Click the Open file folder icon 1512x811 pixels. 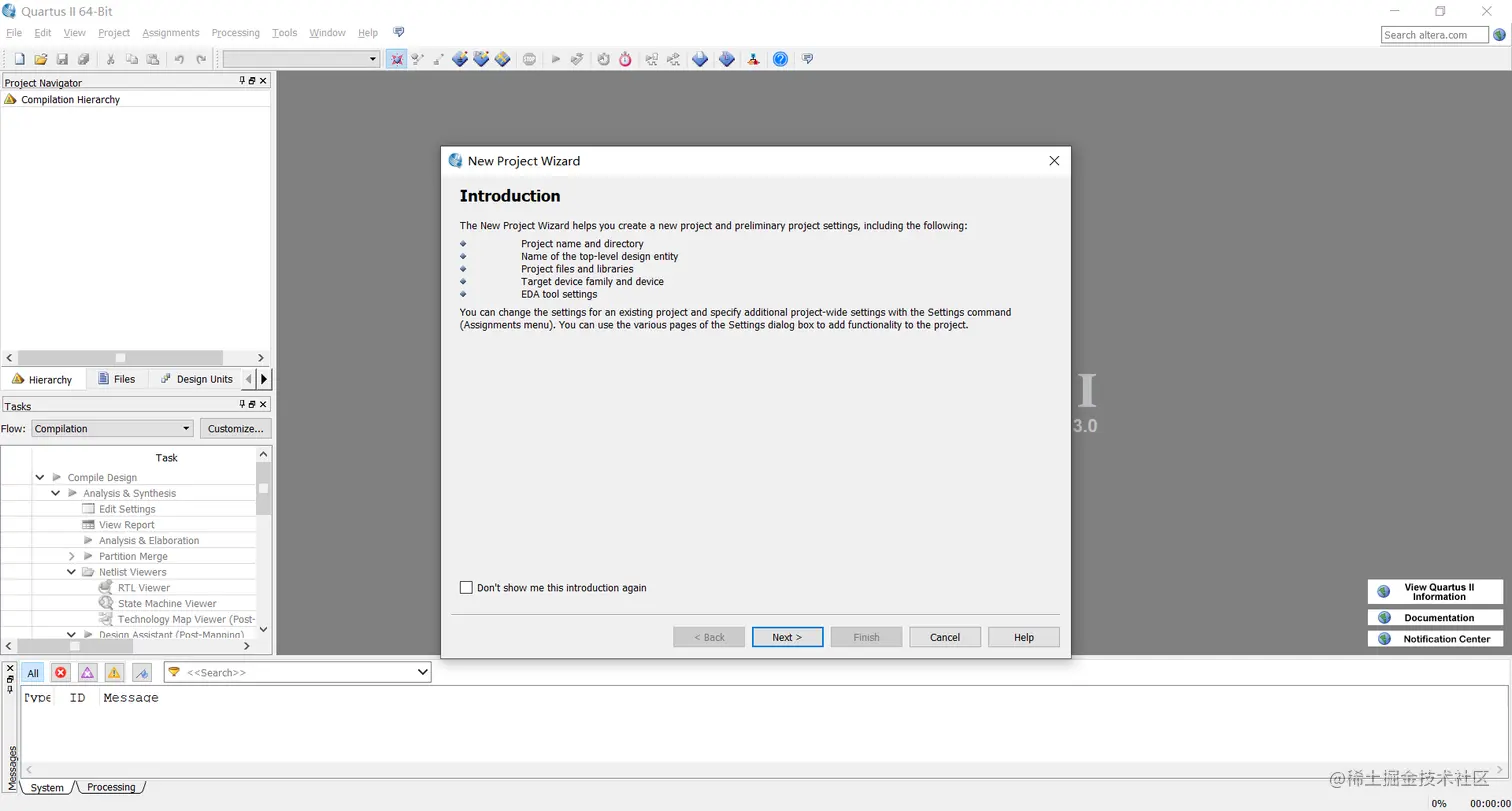click(41, 59)
